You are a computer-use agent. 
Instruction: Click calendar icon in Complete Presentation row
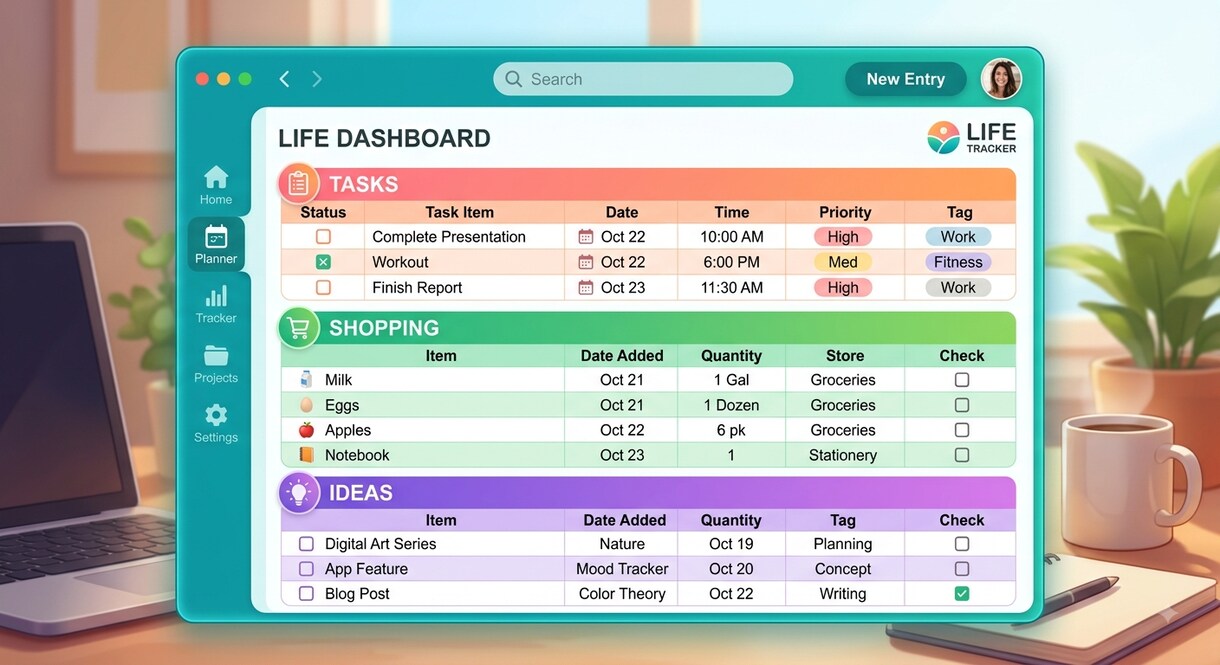pos(586,237)
